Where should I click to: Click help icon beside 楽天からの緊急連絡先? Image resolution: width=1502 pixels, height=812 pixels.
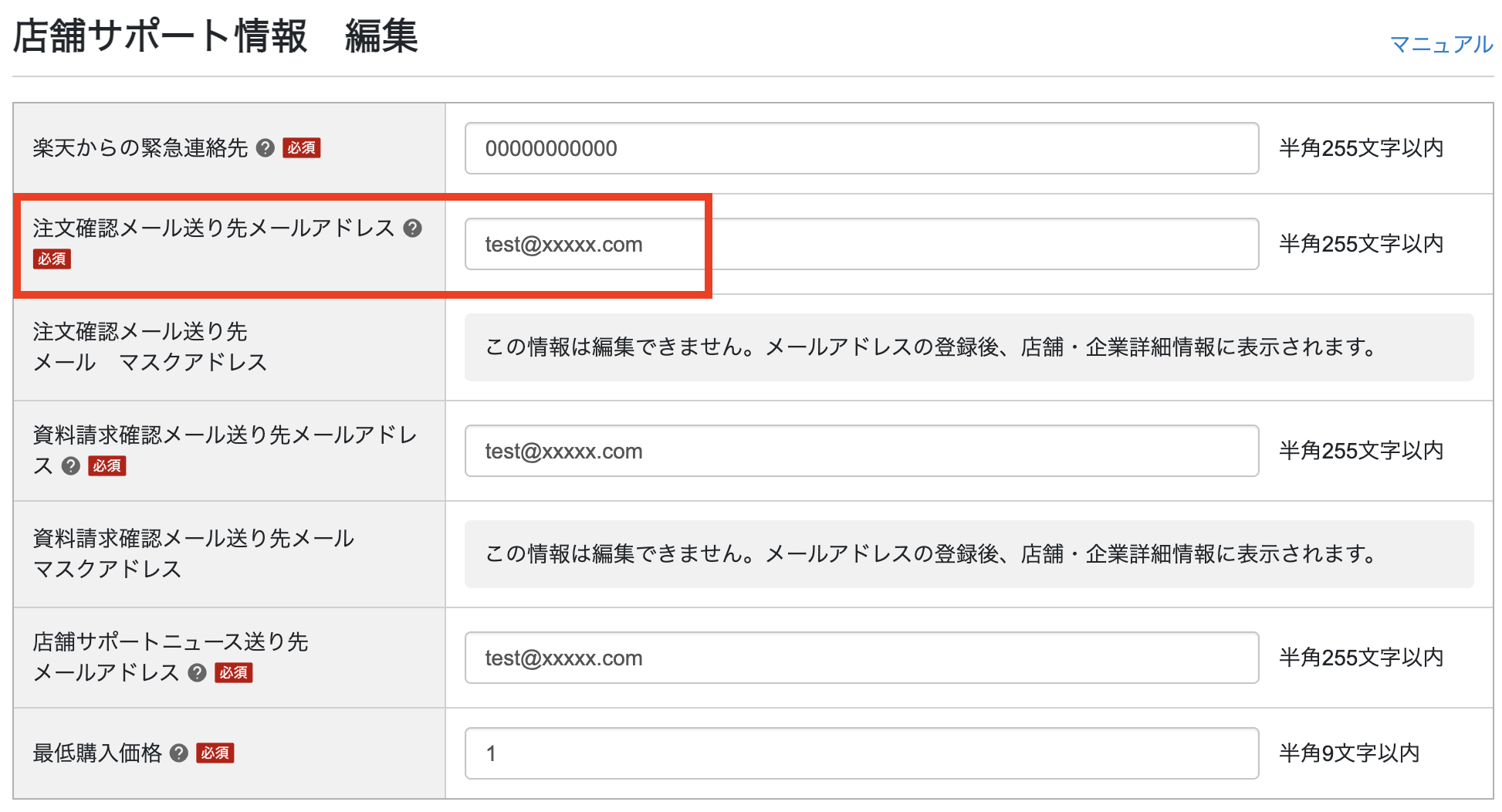265,147
